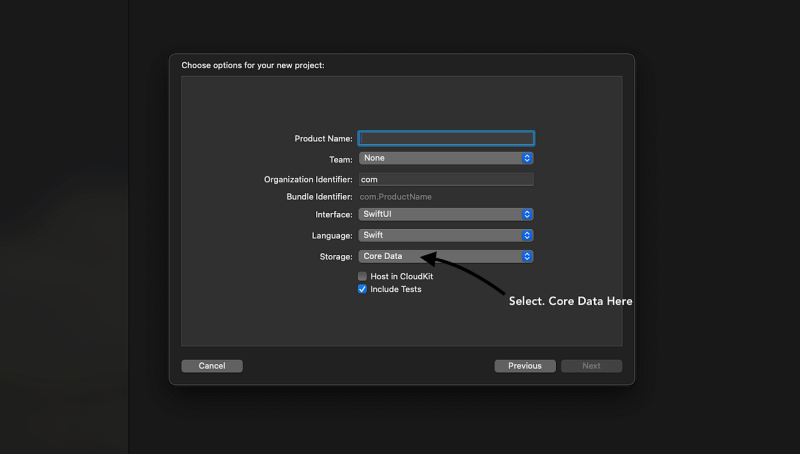The height and width of the screenshot is (454, 800).
Task: Go back with the Previous button
Action: pyautogui.click(x=524, y=366)
